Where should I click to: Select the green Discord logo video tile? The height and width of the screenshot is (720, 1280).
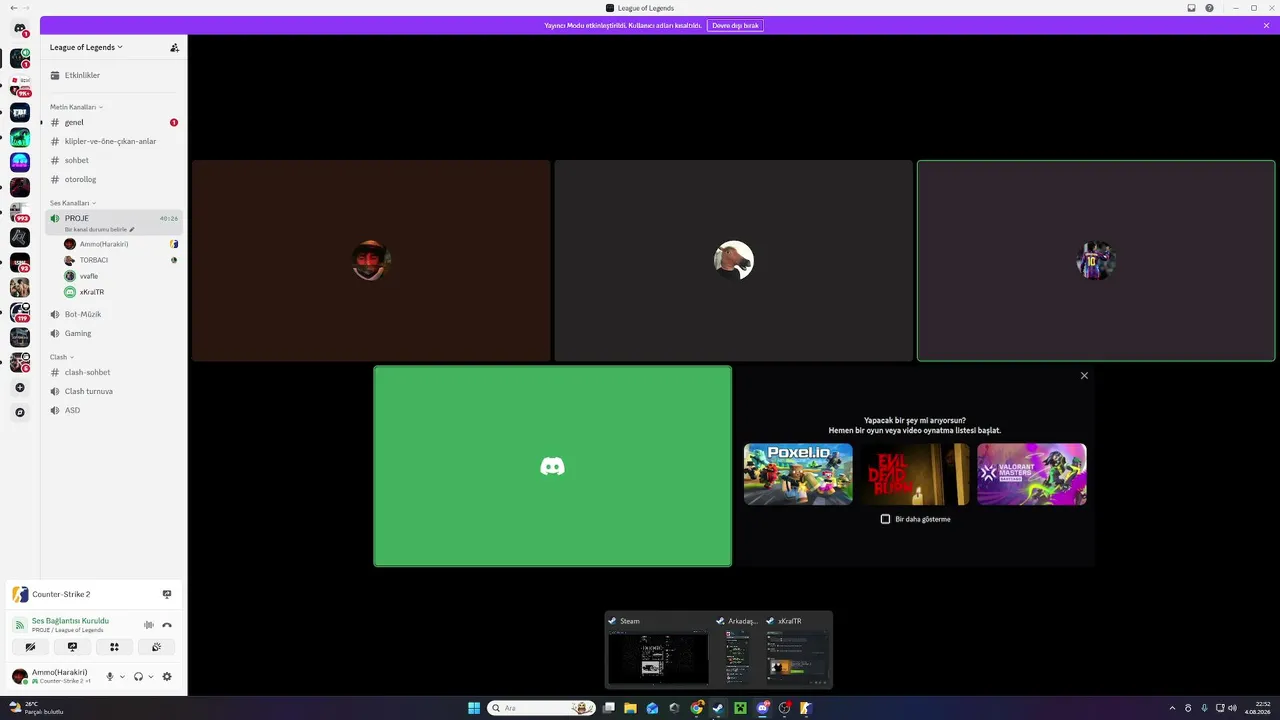pos(553,466)
